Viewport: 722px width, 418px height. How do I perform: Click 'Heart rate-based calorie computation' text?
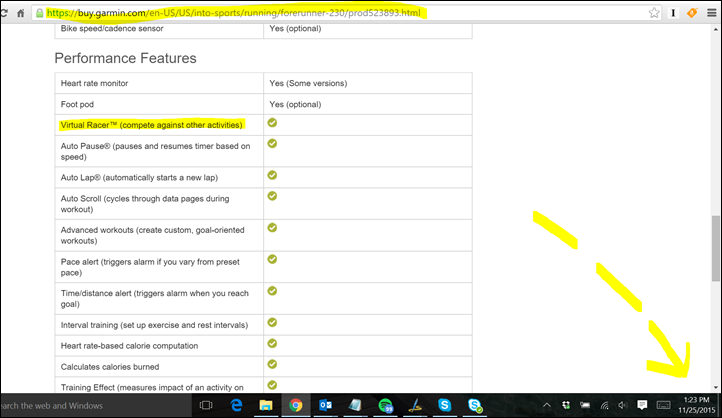click(x=129, y=346)
